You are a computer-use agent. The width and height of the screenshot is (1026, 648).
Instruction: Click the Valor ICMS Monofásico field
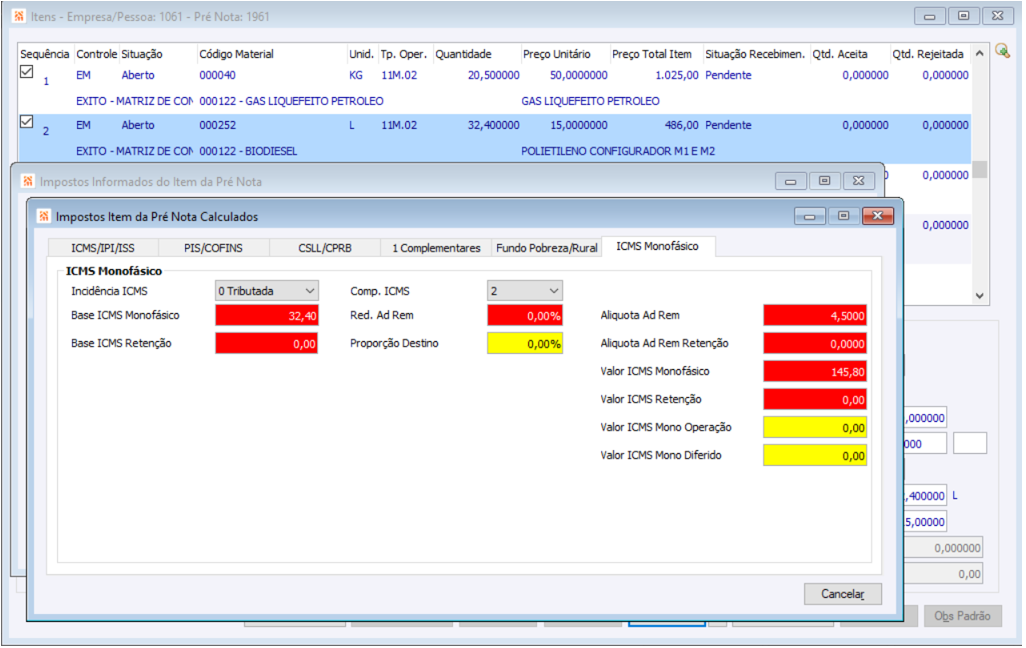(x=815, y=372)
